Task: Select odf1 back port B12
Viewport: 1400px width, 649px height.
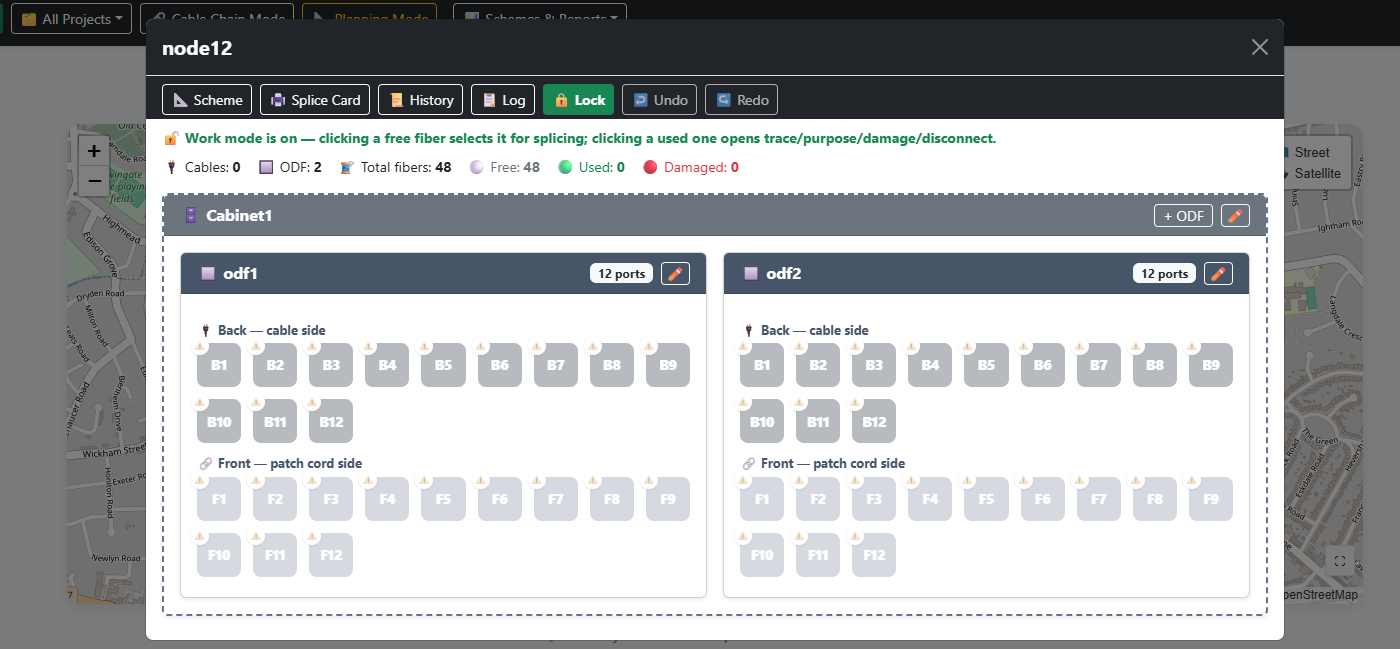Action: (x=331, y=421)
